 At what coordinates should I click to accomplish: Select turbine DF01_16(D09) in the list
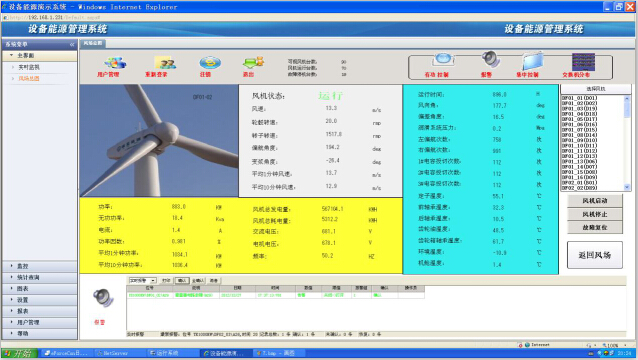pyautogui.click(x=579, y=177)
